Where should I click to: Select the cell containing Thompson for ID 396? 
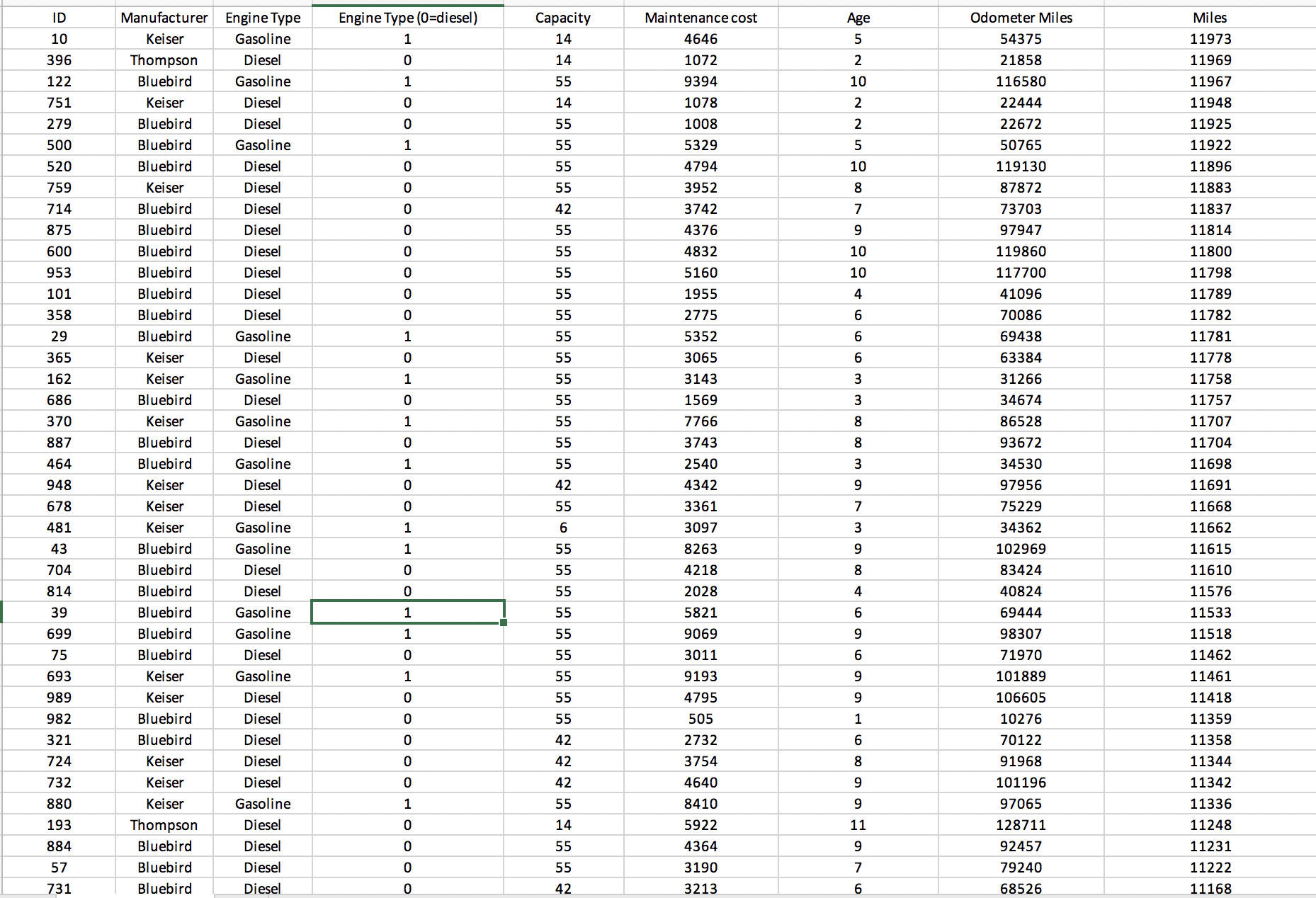pos(164,60)
